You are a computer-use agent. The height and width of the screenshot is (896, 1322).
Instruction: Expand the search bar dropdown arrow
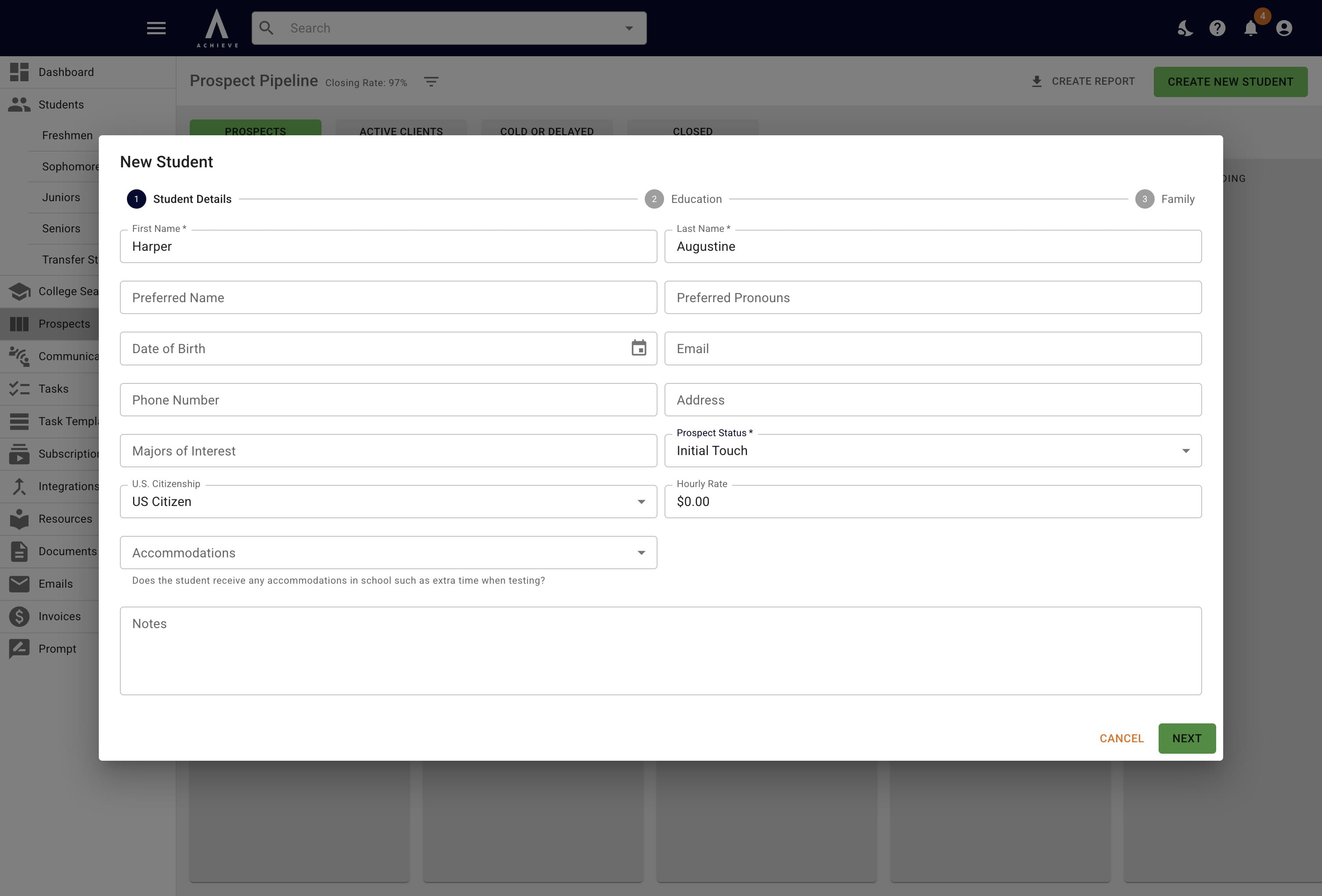(629, 28)
